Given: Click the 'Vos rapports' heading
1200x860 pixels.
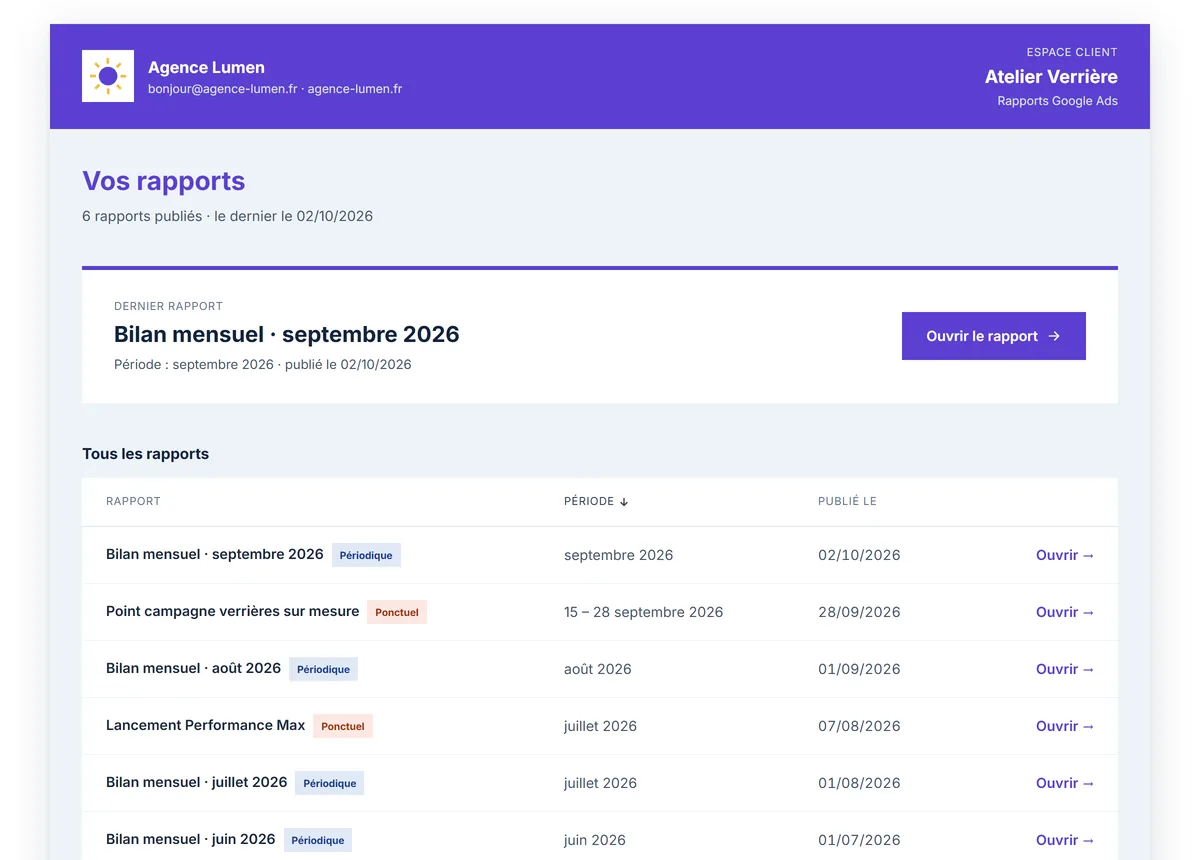Looking at the screenshot, I should pos(164,181).
